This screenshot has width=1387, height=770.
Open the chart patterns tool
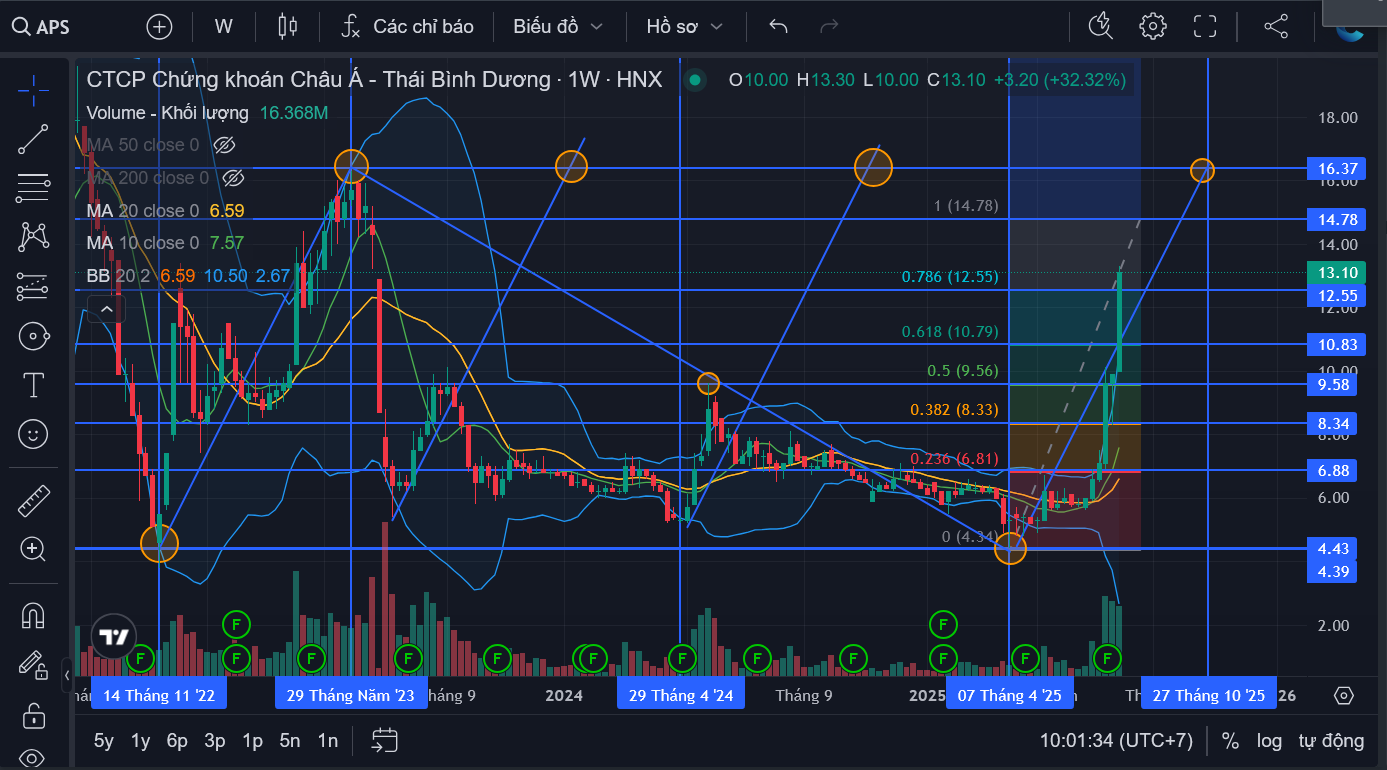(33, 236)
